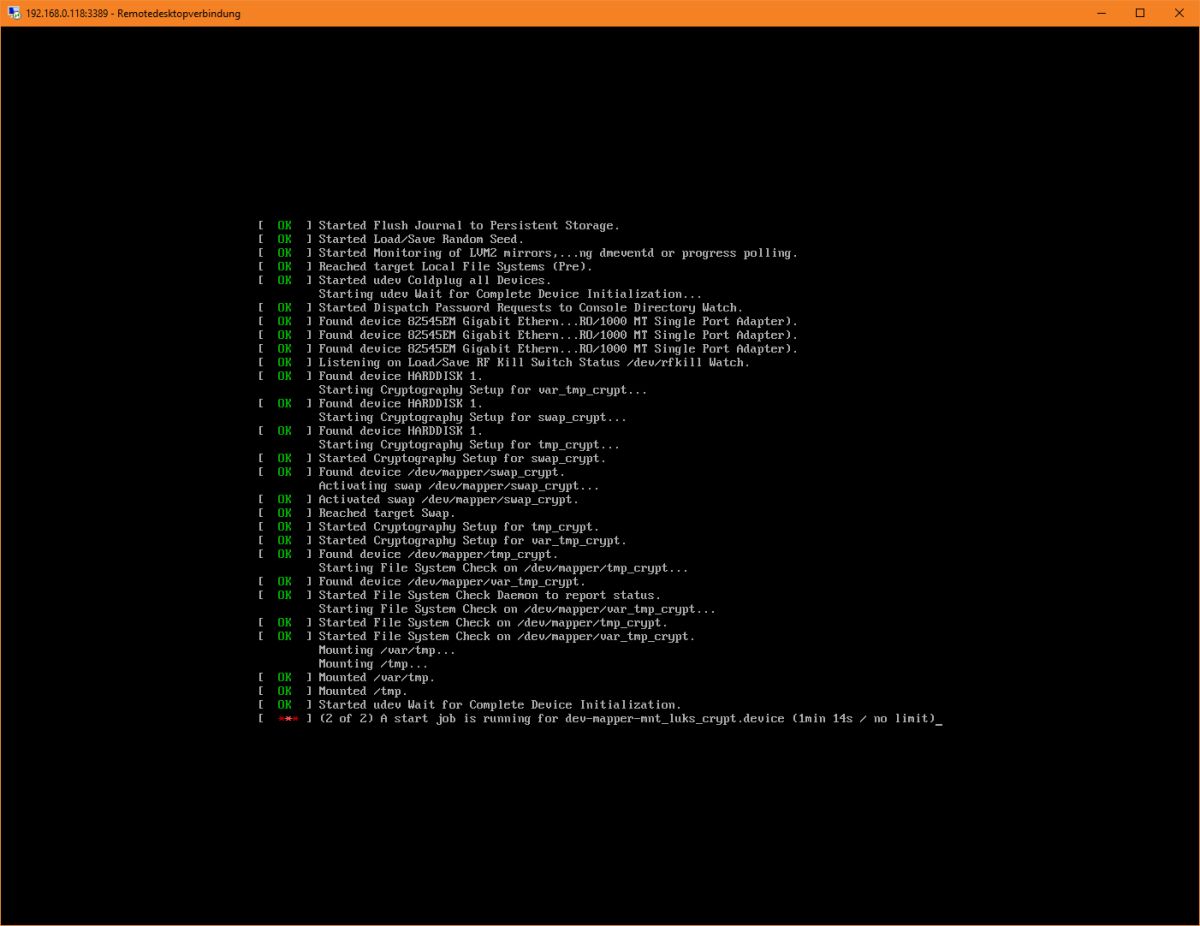Click the 'Mounting /tmp...' line
This screenshot has height=926, width=1200.
[373, 664]
